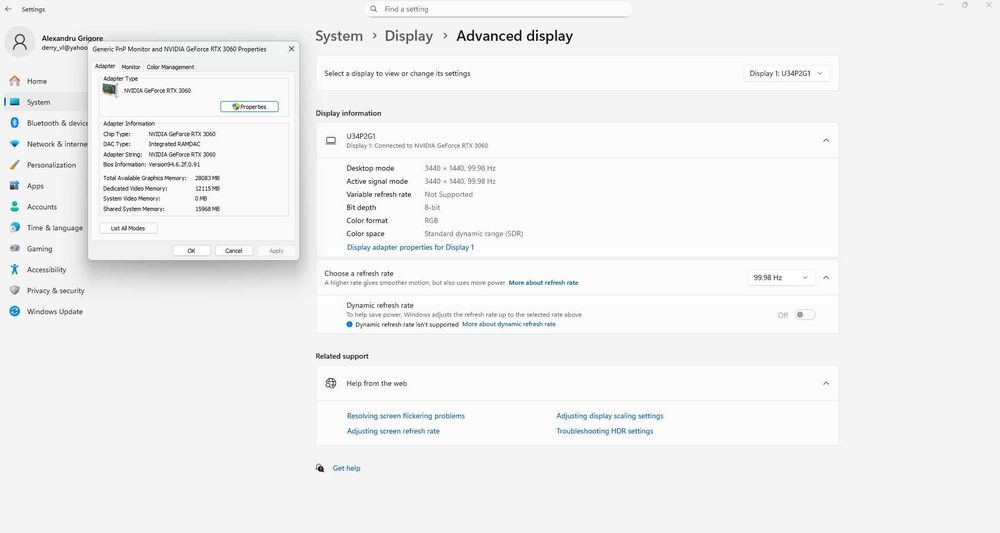The image size is (1000, 533).
Task: Open Resolving screen flickering problems link
Action: (x=406, y=416)
